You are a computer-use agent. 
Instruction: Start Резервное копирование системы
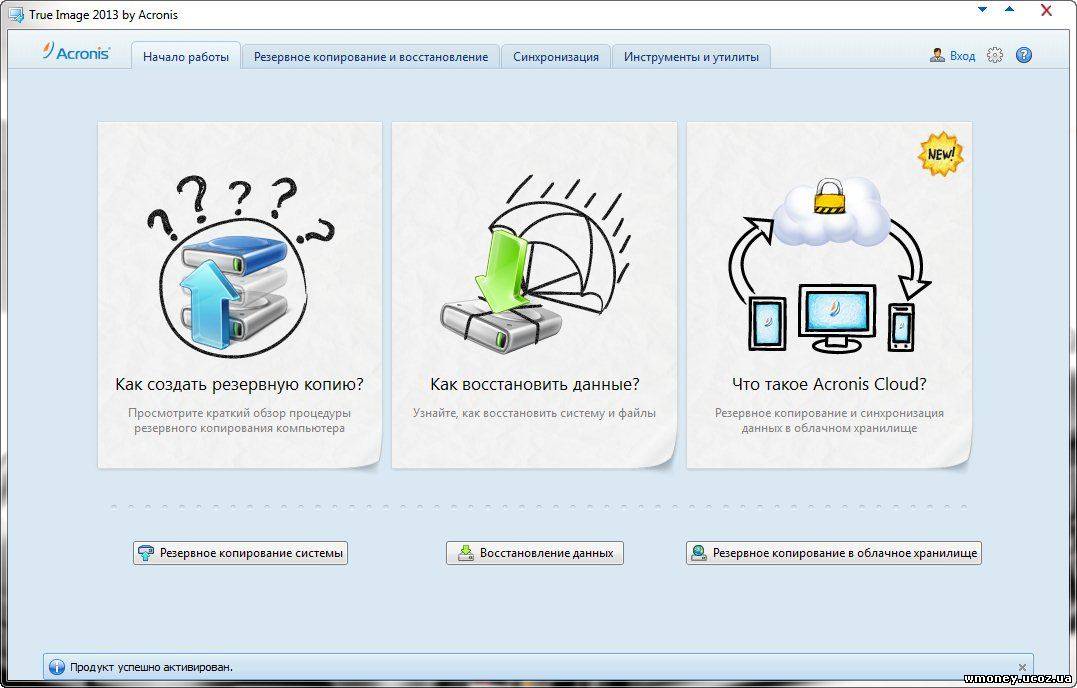coord(240,553)
